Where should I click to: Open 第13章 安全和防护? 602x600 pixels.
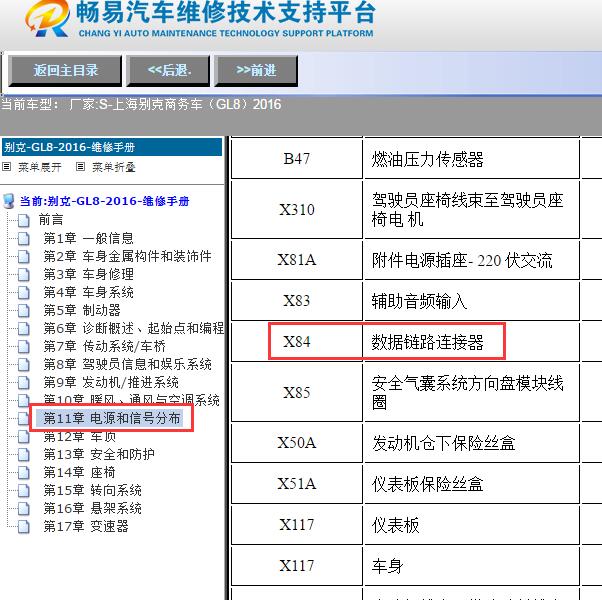(x=99, y=455)
